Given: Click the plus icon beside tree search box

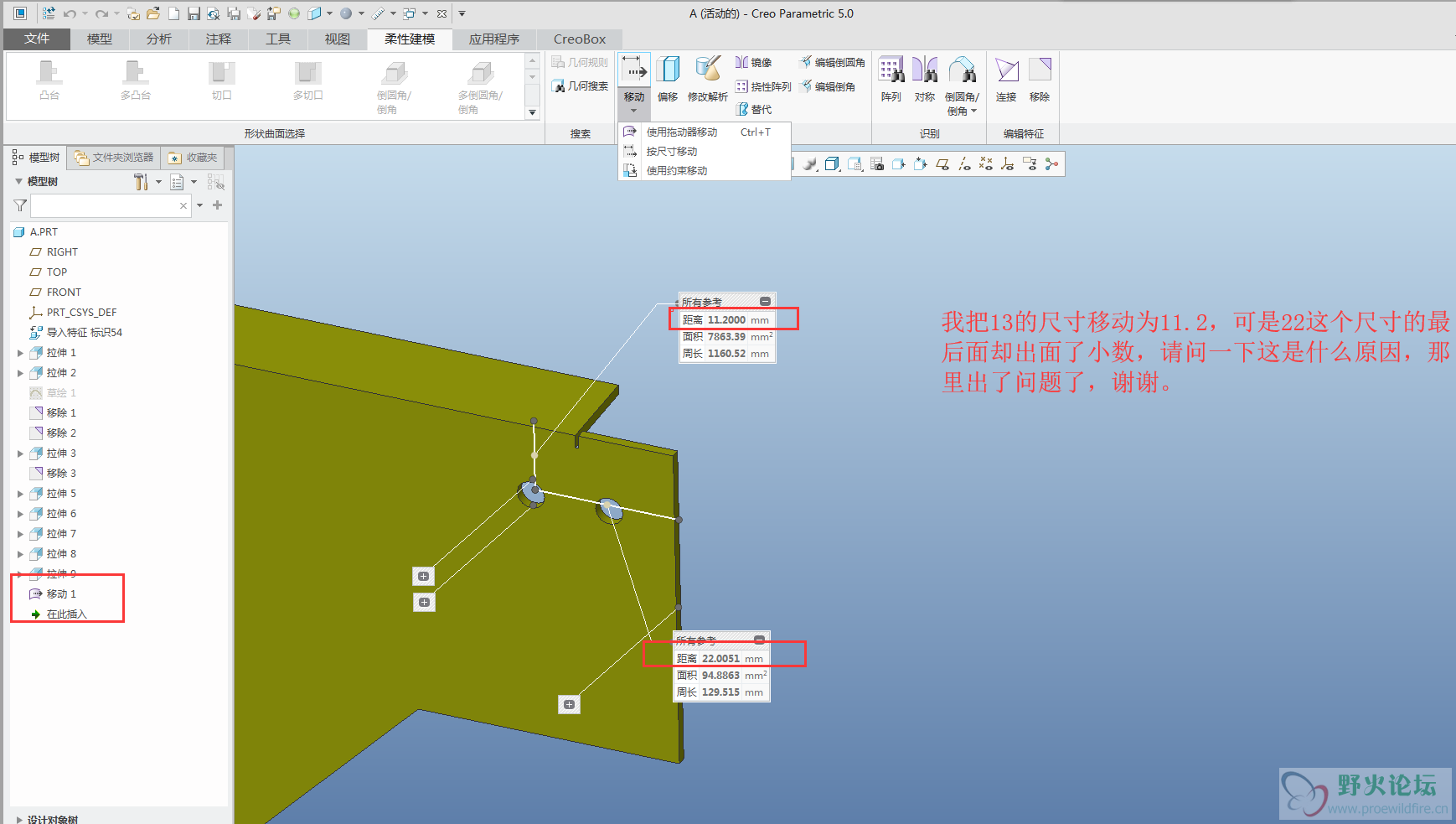Looking at the screenshot, I should tap(218, 205).
